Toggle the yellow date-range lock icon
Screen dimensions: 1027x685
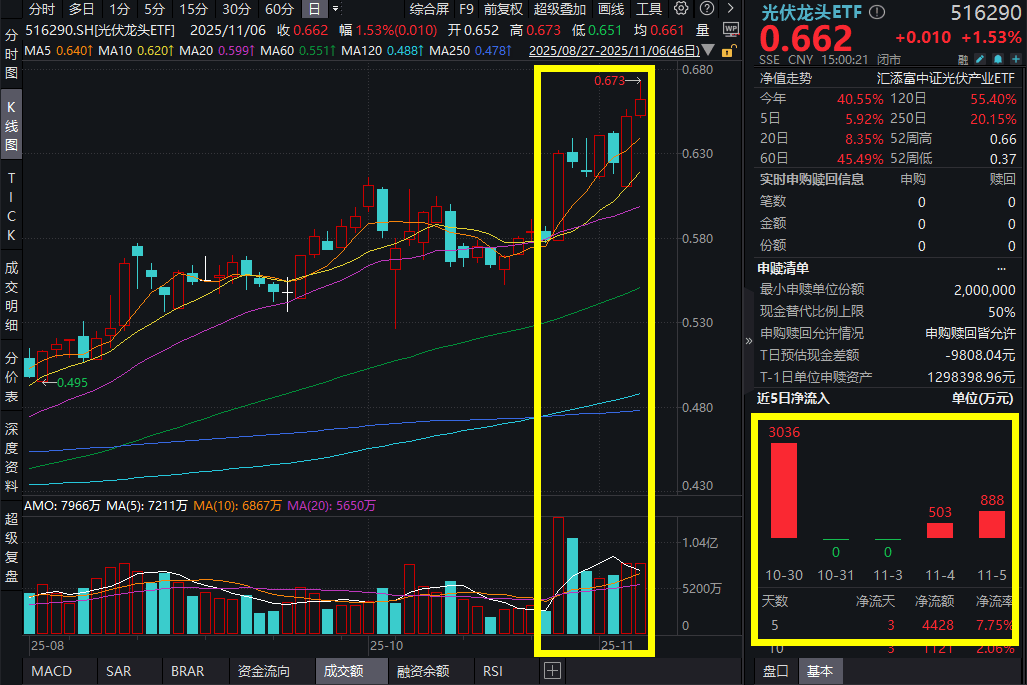728,51
